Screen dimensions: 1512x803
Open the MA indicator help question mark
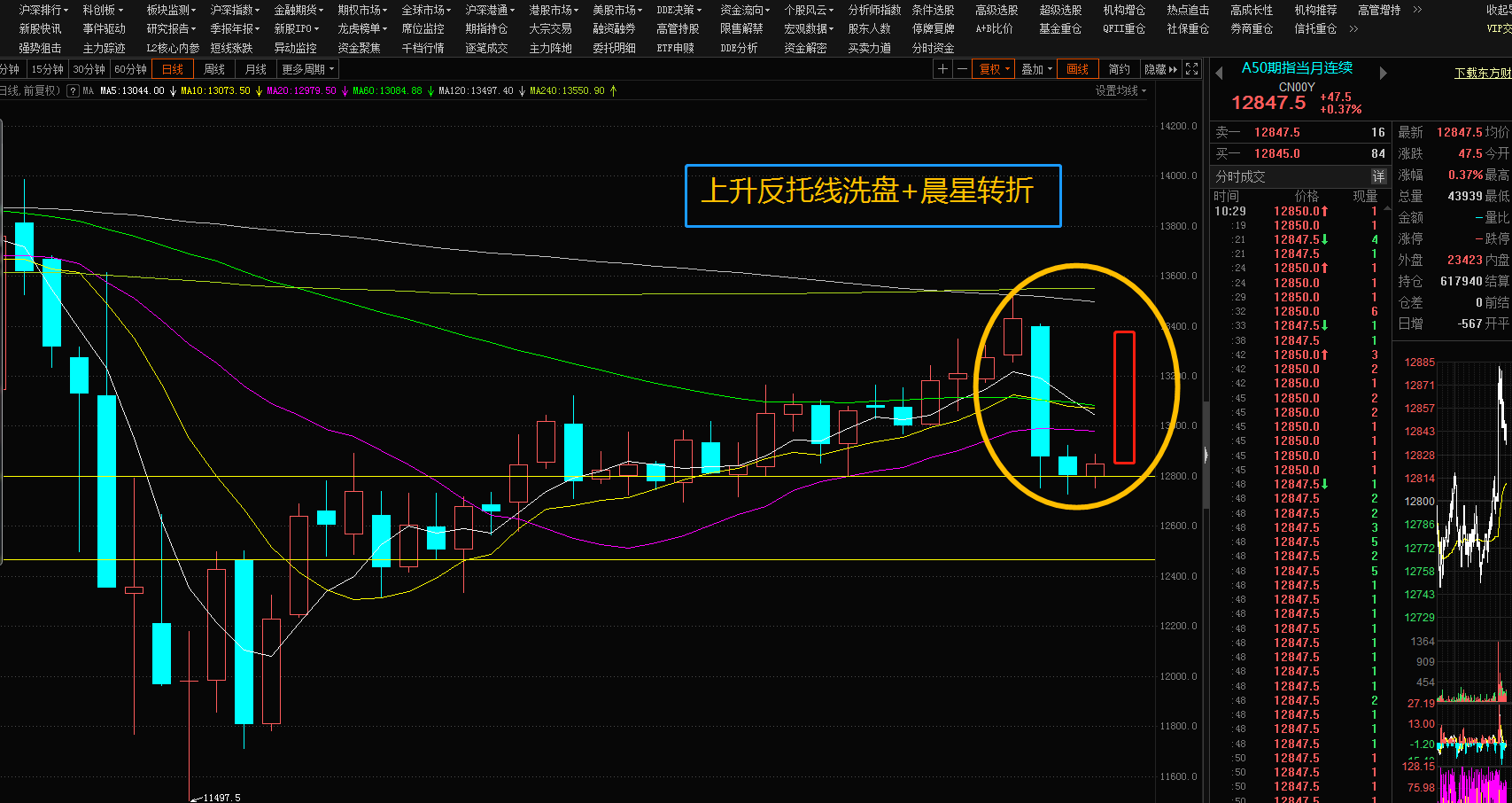point(74,90)
